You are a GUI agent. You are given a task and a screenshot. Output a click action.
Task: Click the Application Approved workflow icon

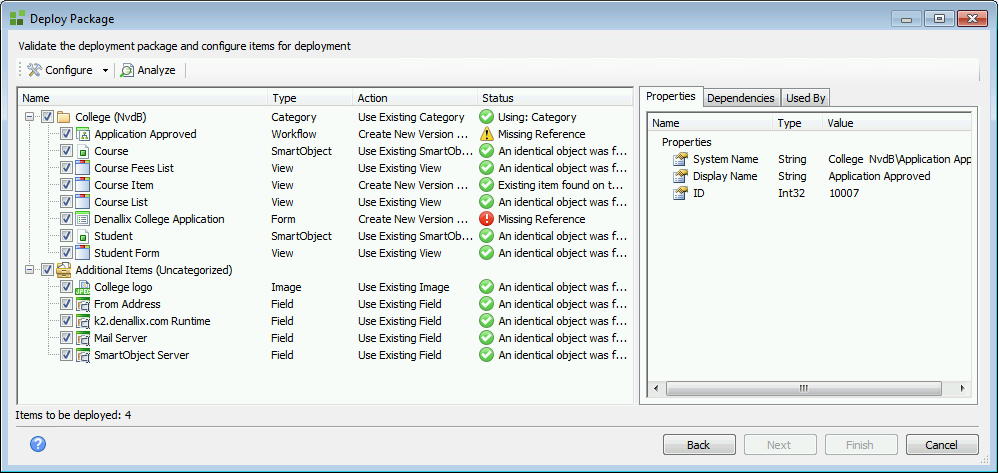click(x=84, y=134)
